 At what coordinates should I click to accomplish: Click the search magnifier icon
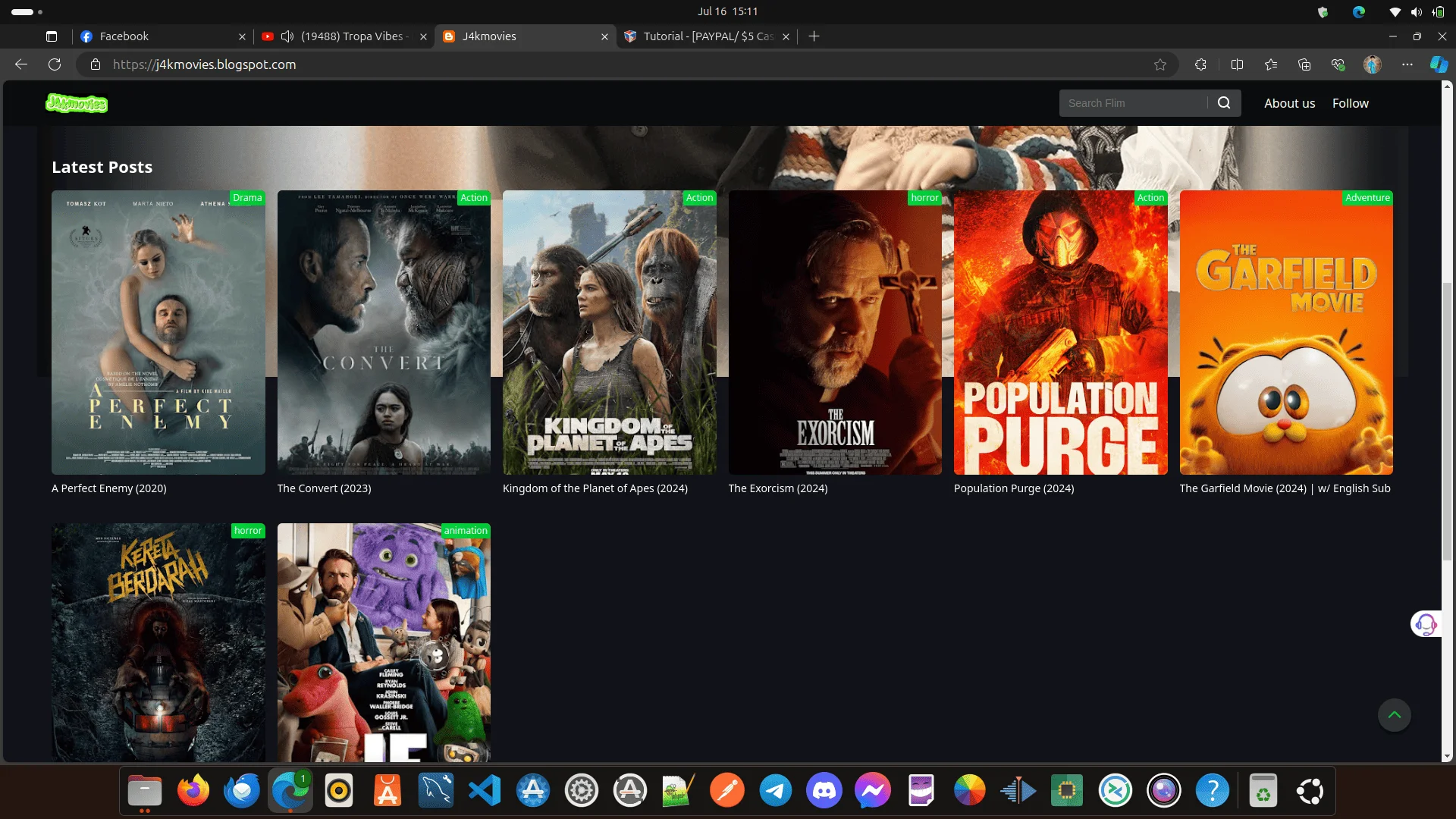point(1224,103)
